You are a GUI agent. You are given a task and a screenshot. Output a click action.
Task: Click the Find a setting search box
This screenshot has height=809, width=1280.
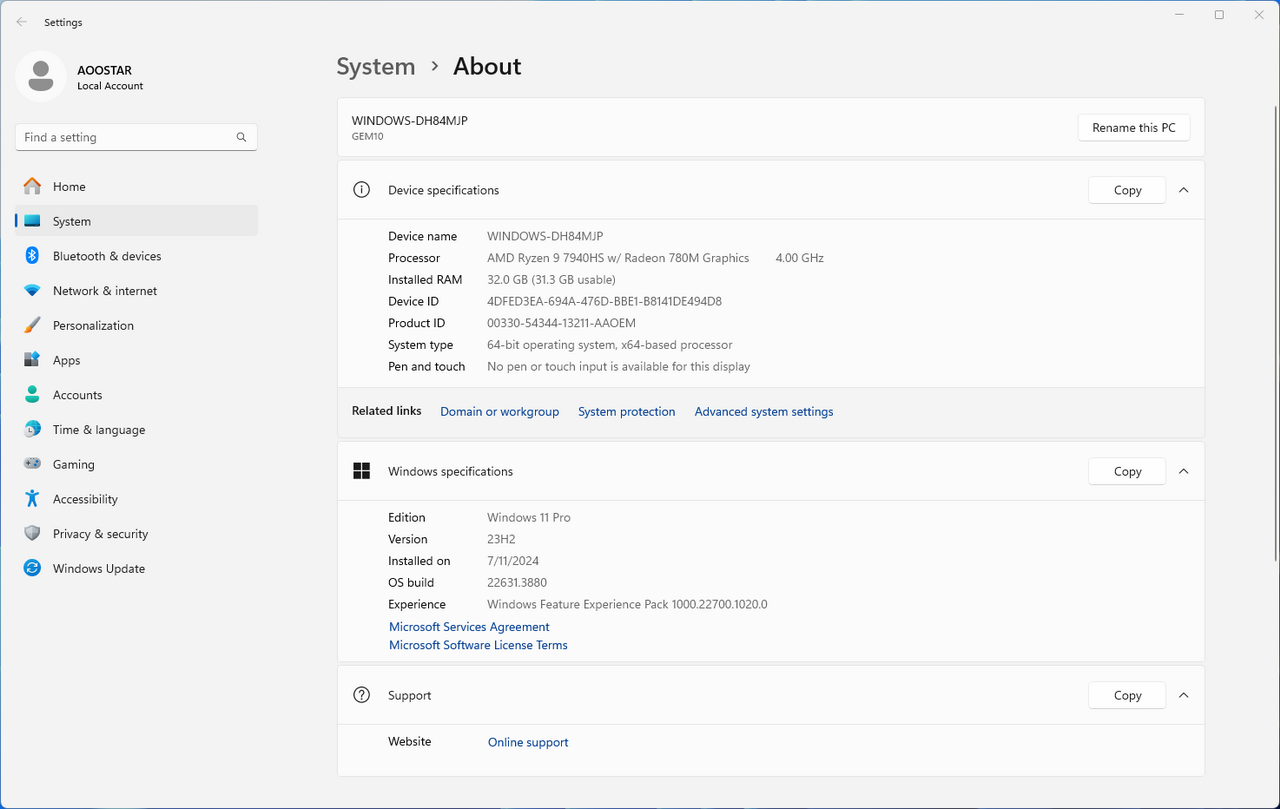136,137
